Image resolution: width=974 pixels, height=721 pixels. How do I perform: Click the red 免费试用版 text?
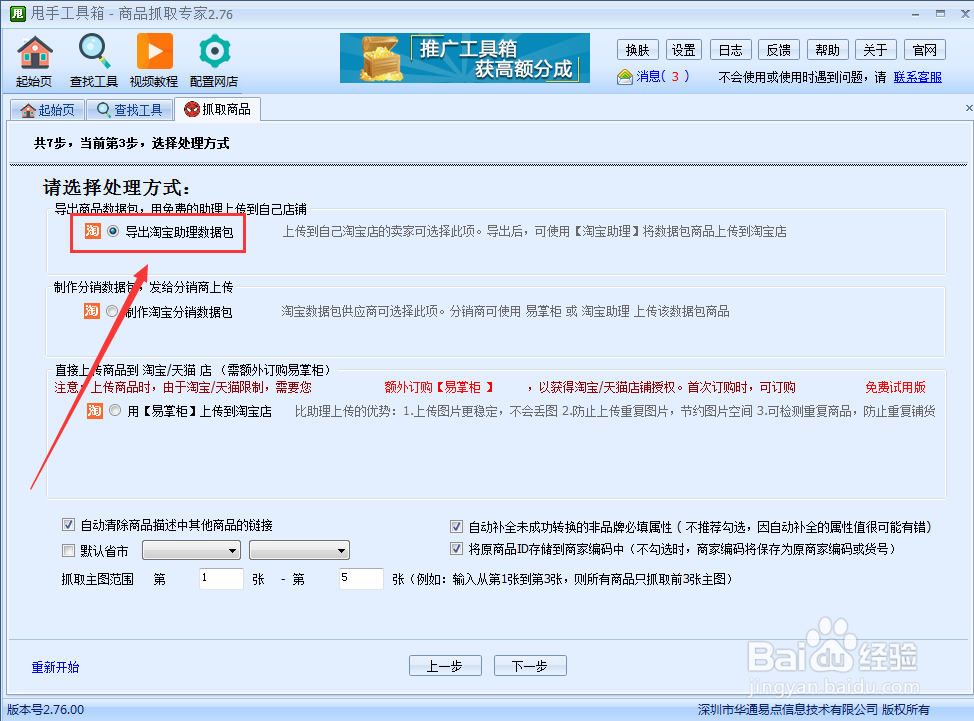895,388
